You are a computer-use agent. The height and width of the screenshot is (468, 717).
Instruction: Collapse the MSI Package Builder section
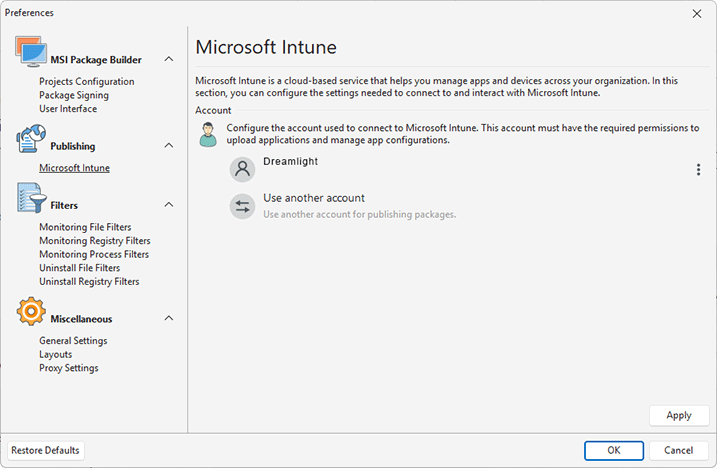(168, 60)
